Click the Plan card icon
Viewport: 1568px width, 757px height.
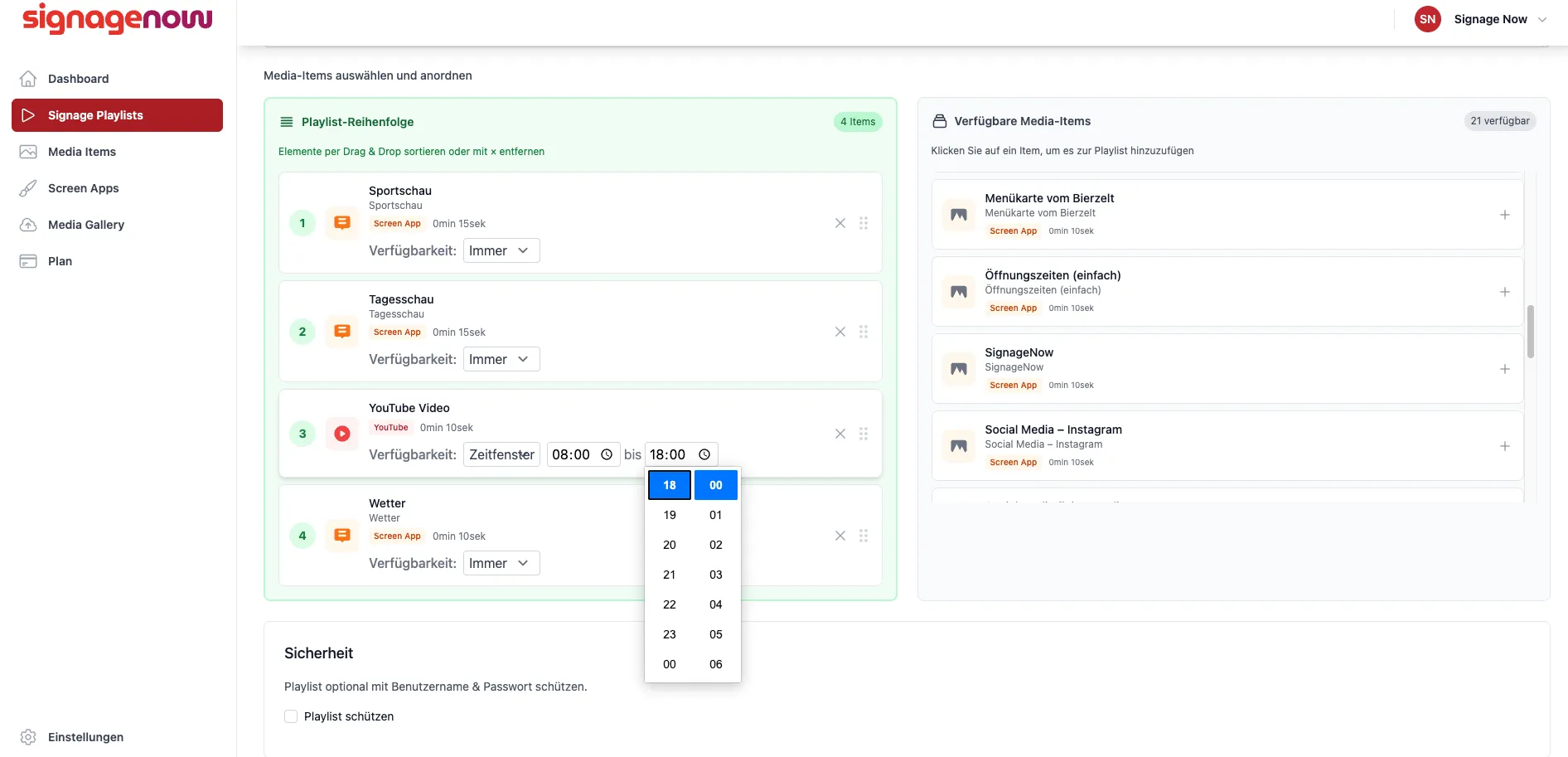tap(28, 261)
